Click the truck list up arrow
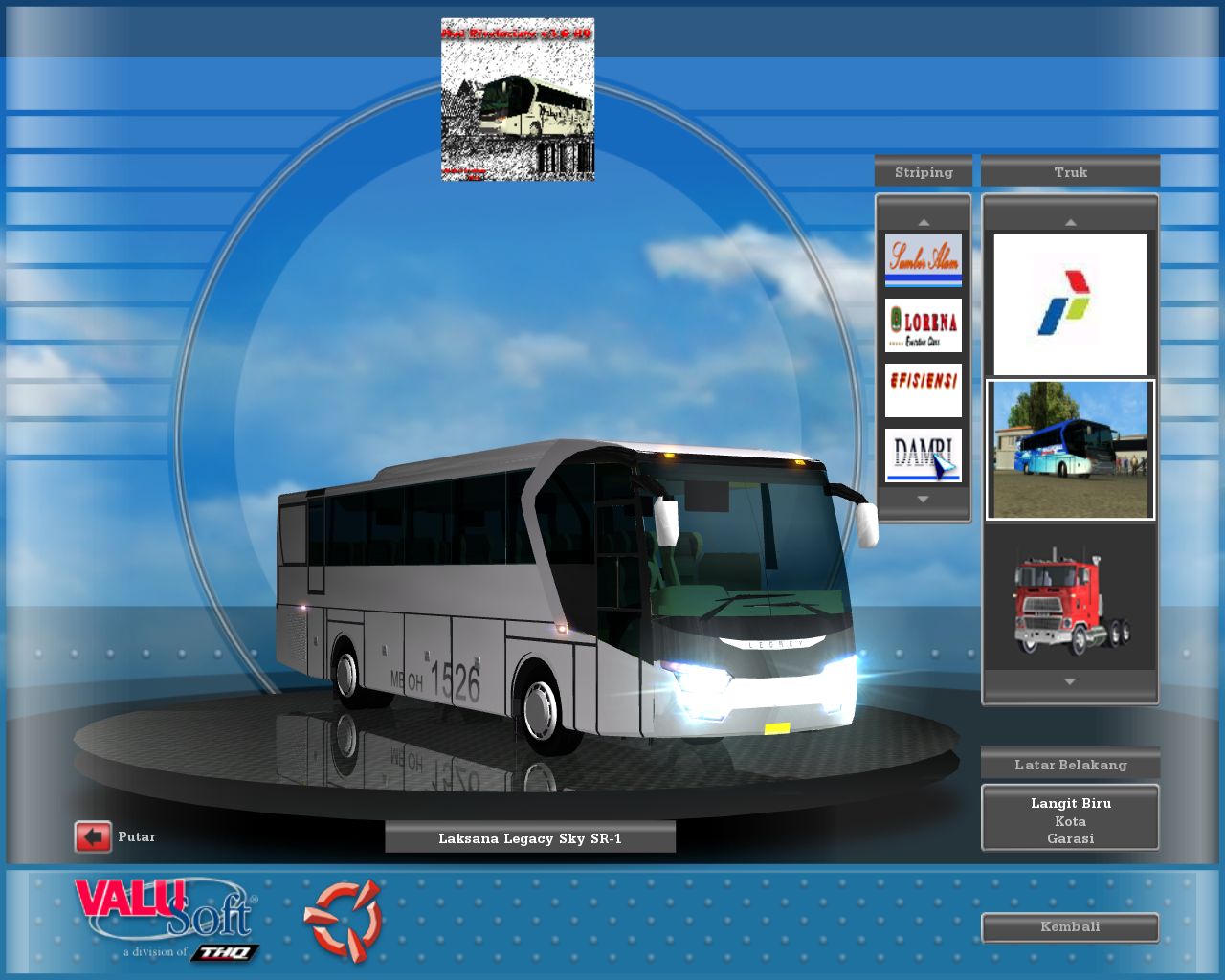The height and width of the screenshot is (980, 1225). pos(1070,222)
